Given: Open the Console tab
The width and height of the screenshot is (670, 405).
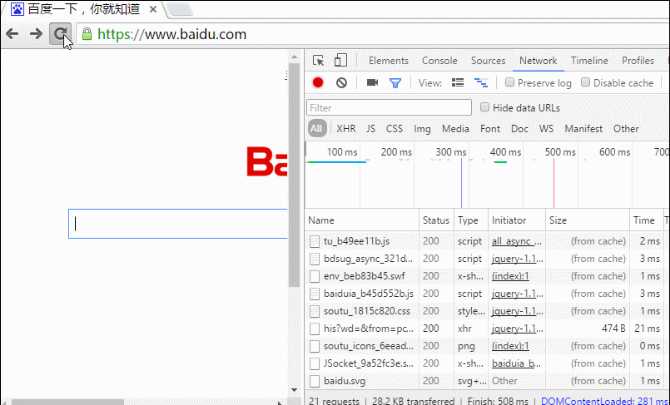Looking at the screenshot, I should pyautogui.click(x=440, y=61).
